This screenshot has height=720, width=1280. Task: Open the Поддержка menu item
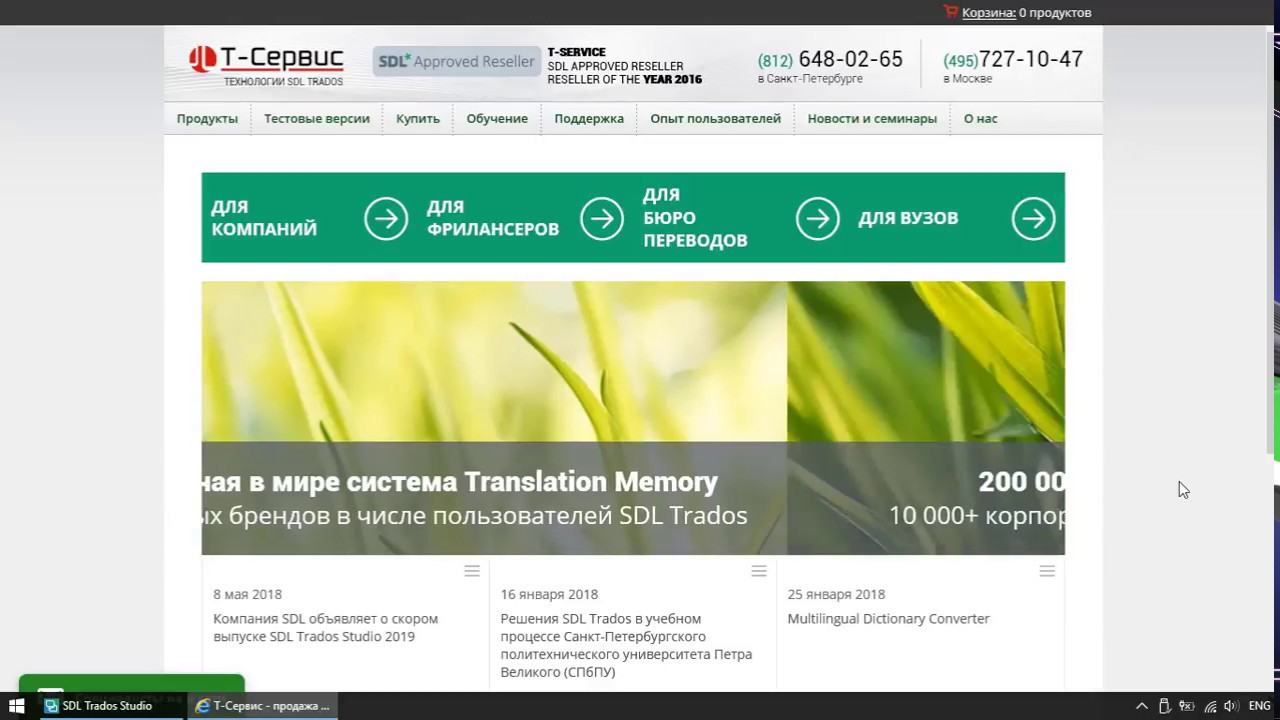[x=589, y=118]
